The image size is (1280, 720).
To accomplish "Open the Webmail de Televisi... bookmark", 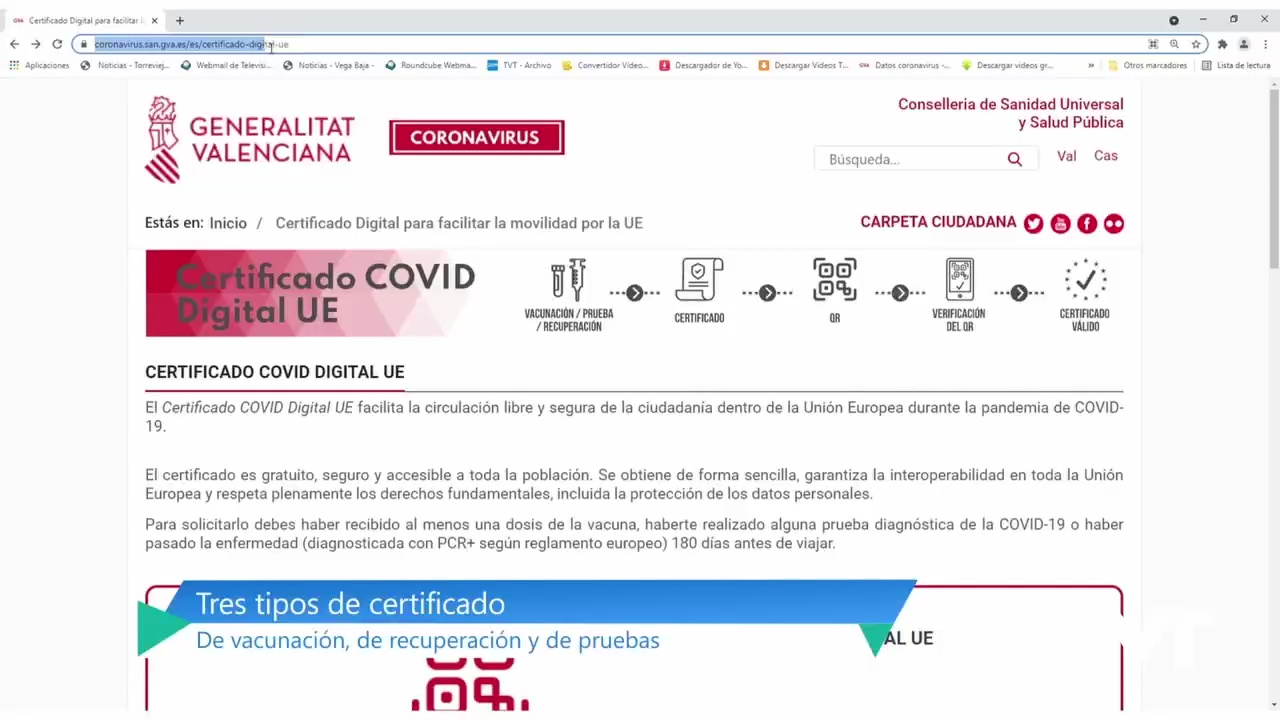I will pos(226,65).
